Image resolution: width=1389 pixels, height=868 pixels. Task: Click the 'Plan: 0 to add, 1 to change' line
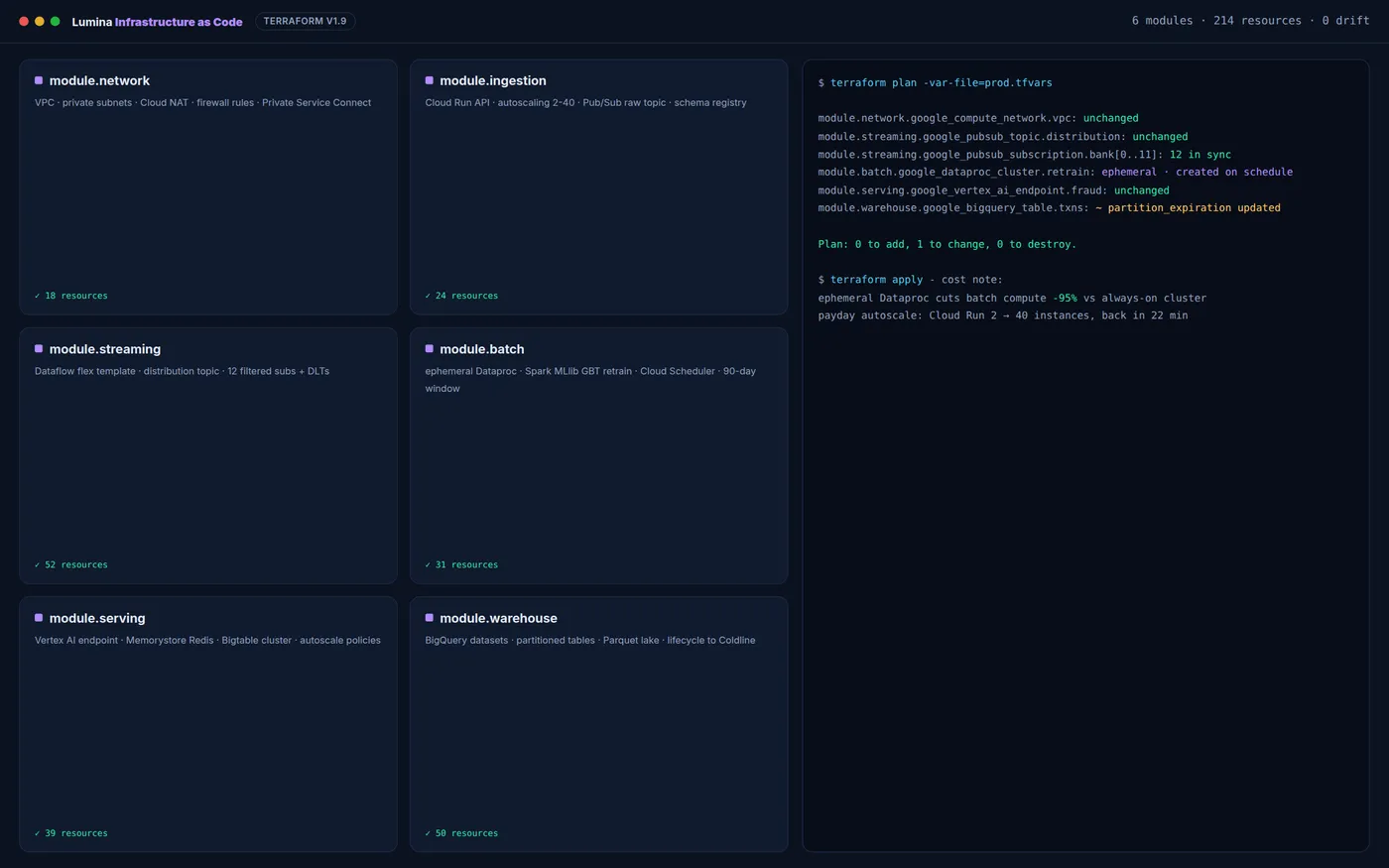(x=947, y=244)
